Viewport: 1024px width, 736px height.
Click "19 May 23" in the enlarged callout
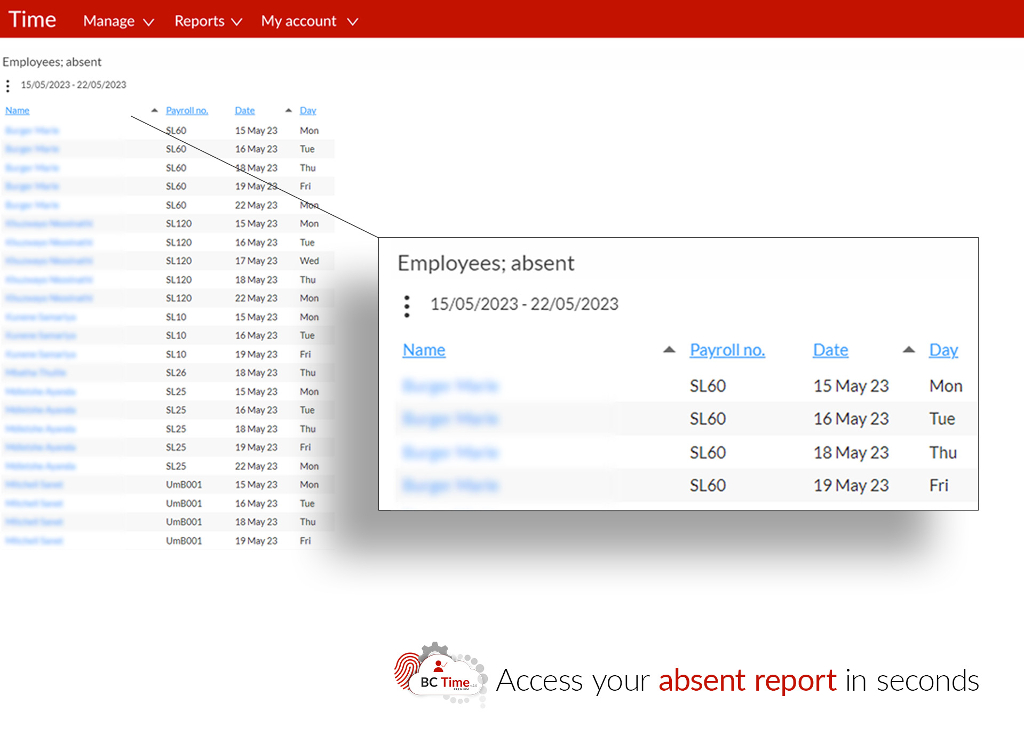[x=851, y=485]
